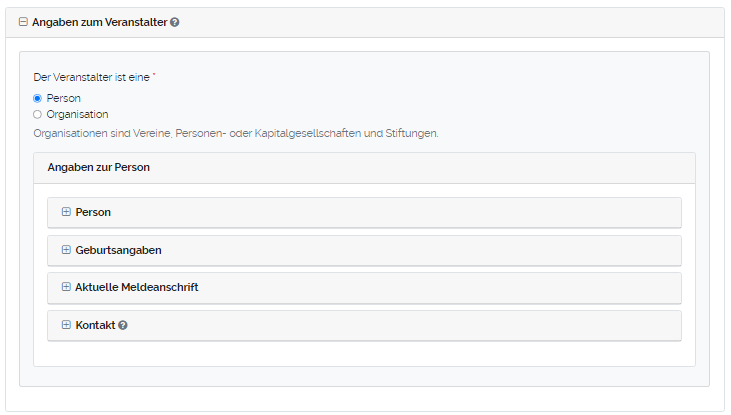Click the Person radio option label text

click(63, 98)
